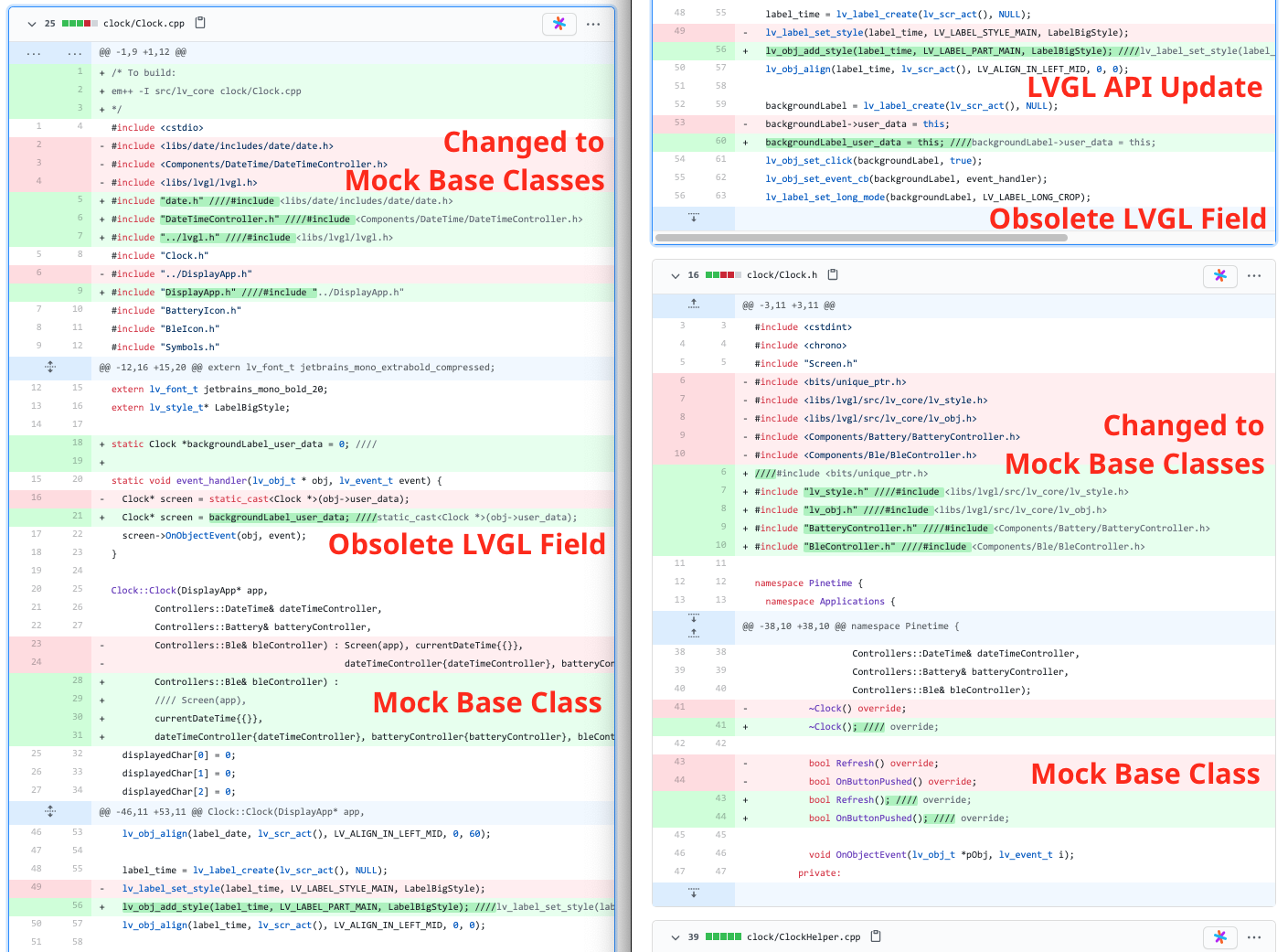
Task: Collapse the clock/ClockHelper.cpp file diff
Action: click(676, 937)
